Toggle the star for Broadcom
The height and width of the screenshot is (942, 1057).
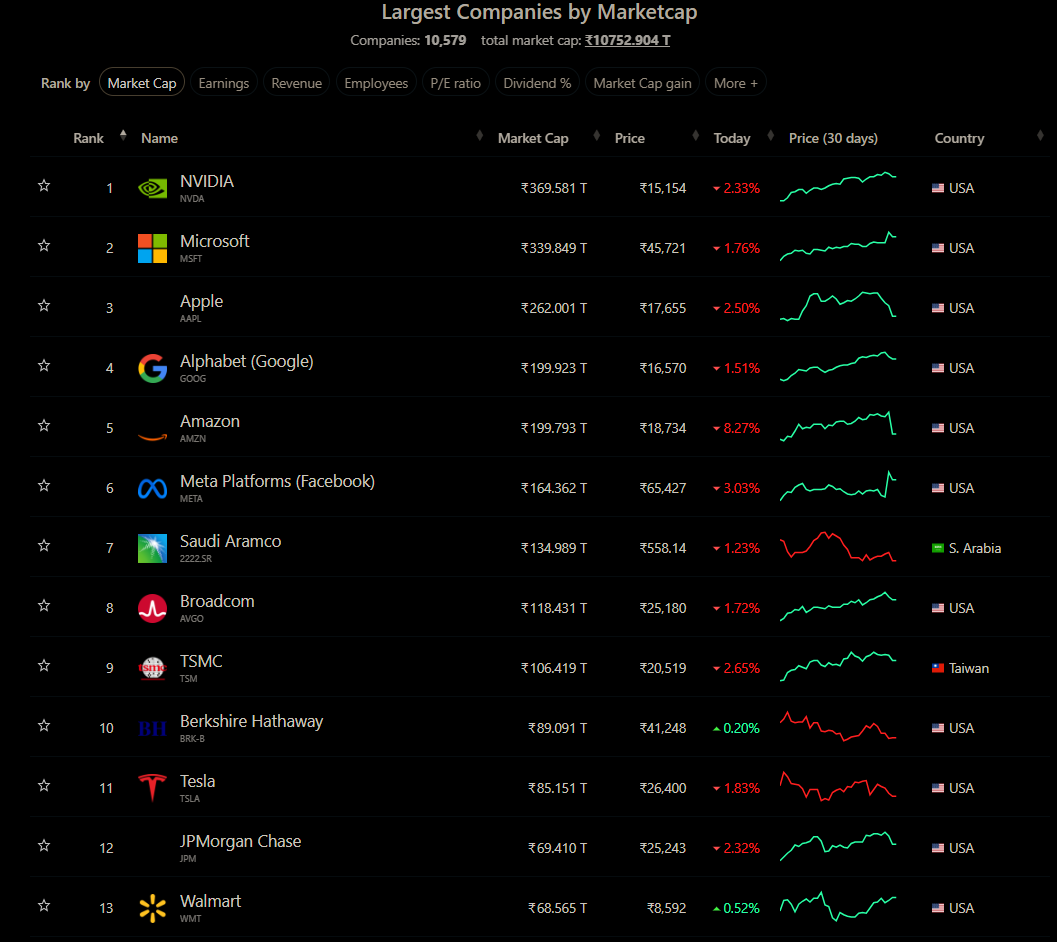44,606
